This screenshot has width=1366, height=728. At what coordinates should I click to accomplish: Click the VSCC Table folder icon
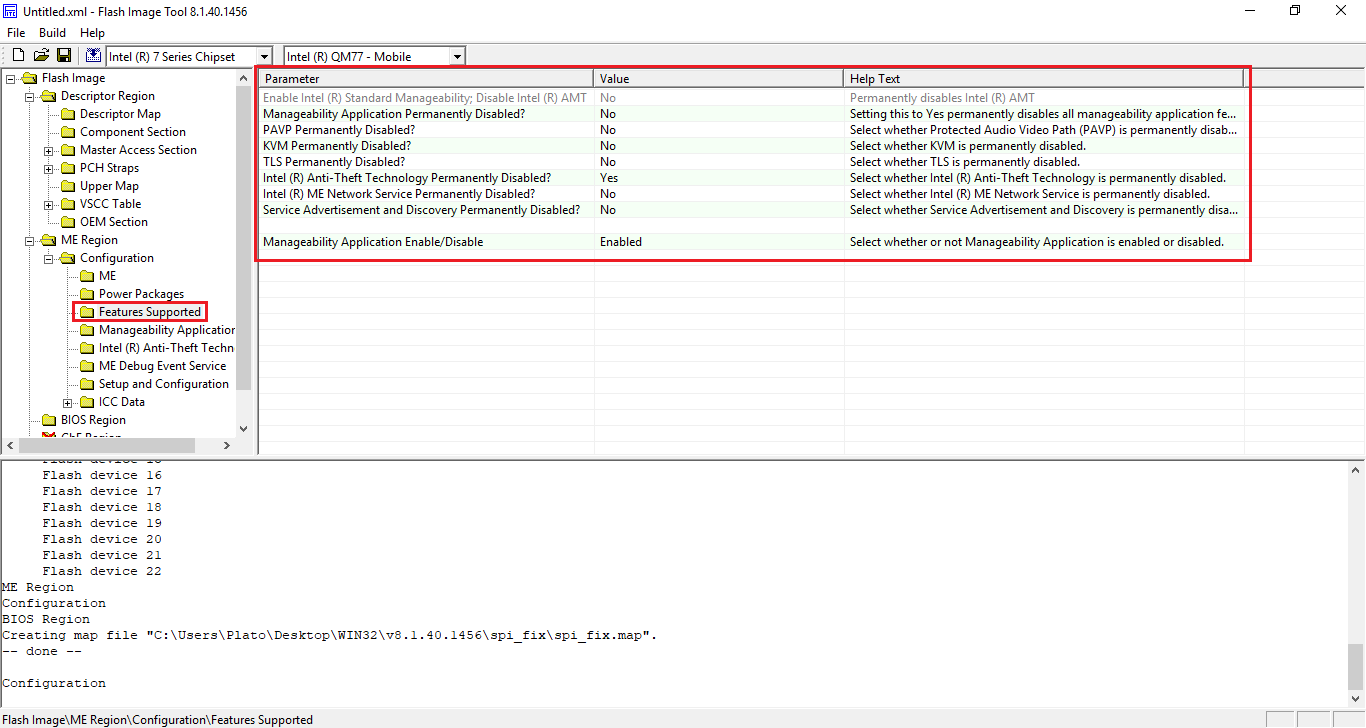point(68,204)
